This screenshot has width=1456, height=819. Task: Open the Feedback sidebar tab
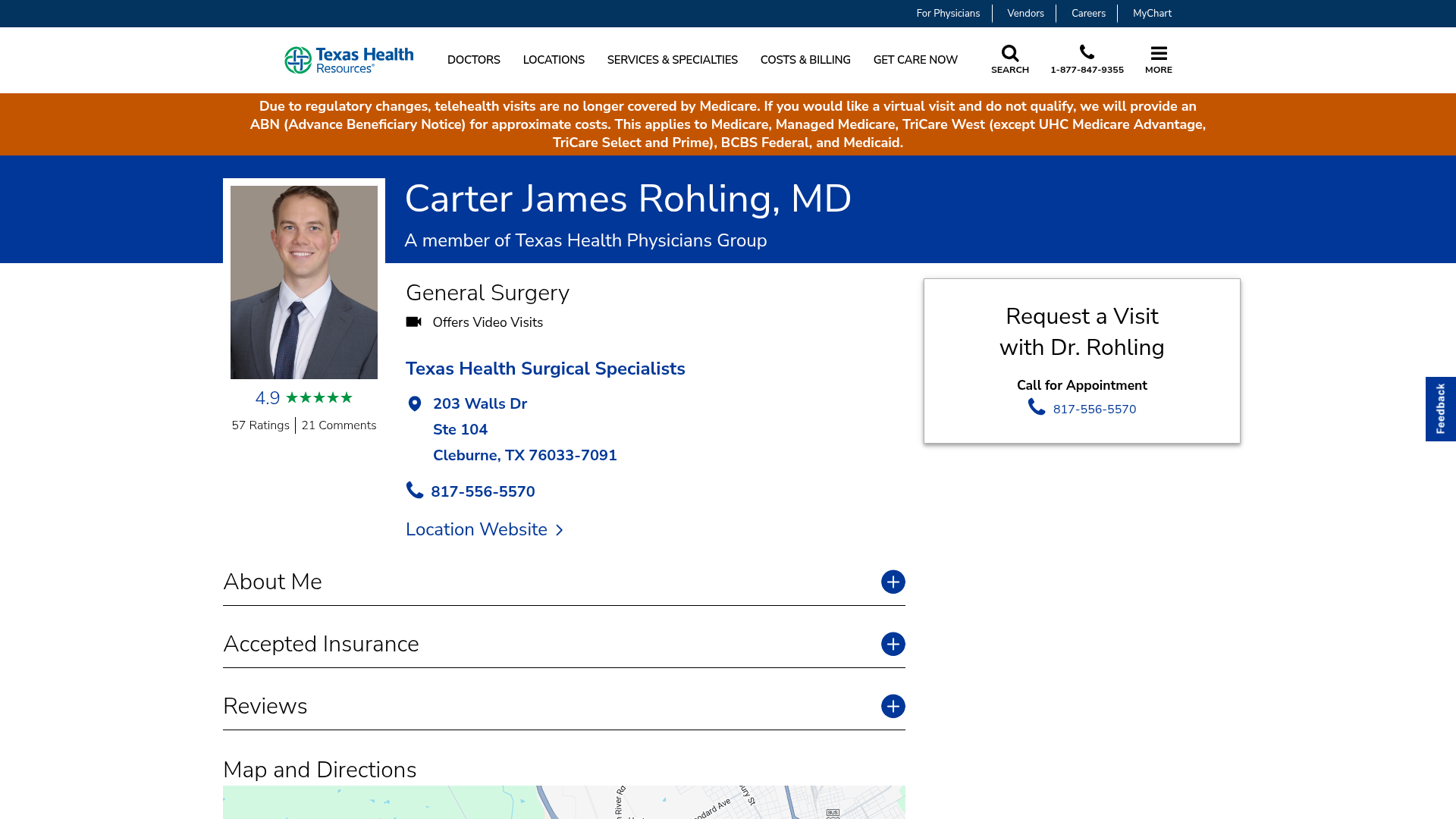(x=1440, y=409)
